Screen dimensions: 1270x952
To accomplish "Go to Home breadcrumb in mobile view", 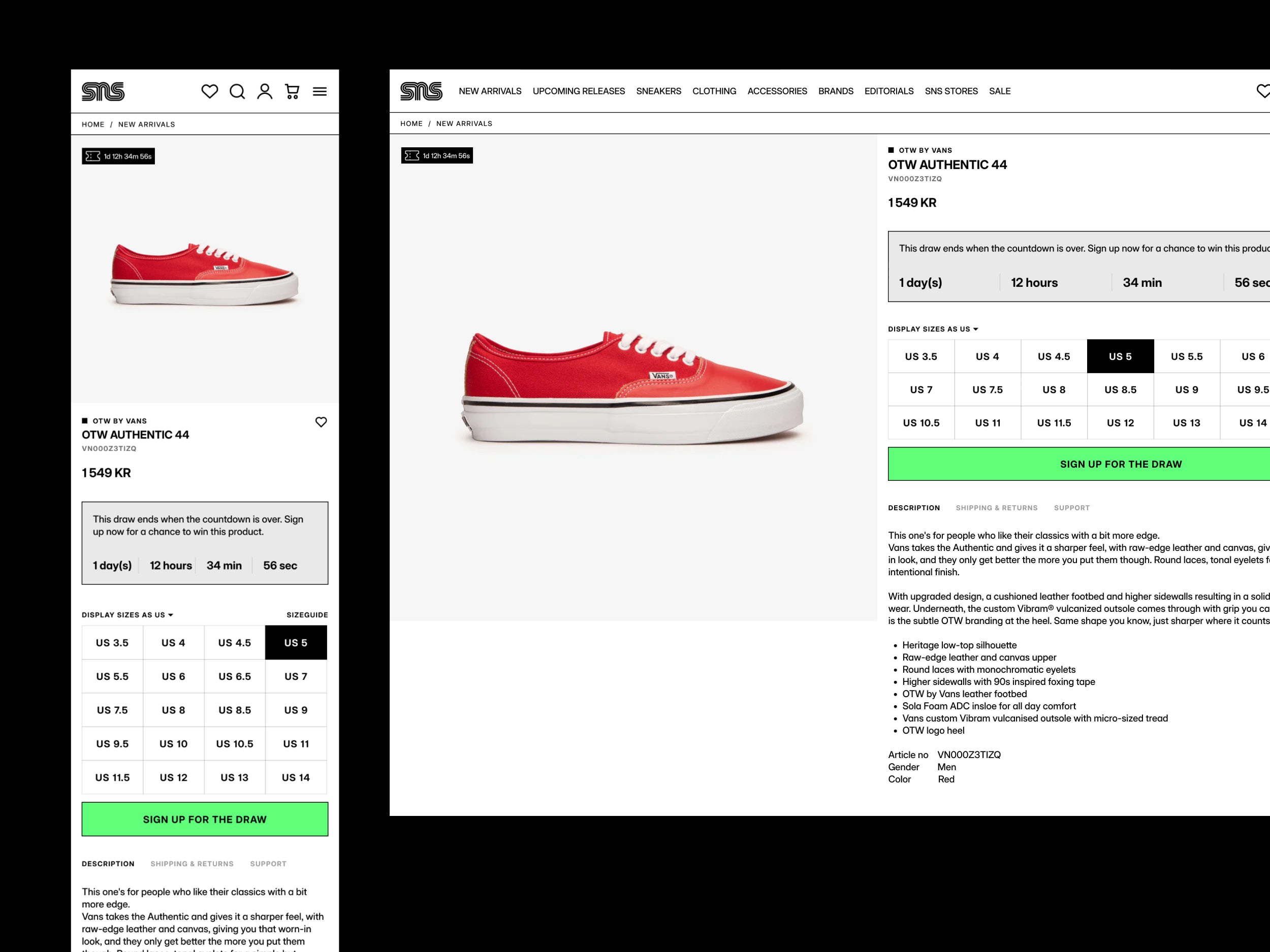I will coord(93,124).
